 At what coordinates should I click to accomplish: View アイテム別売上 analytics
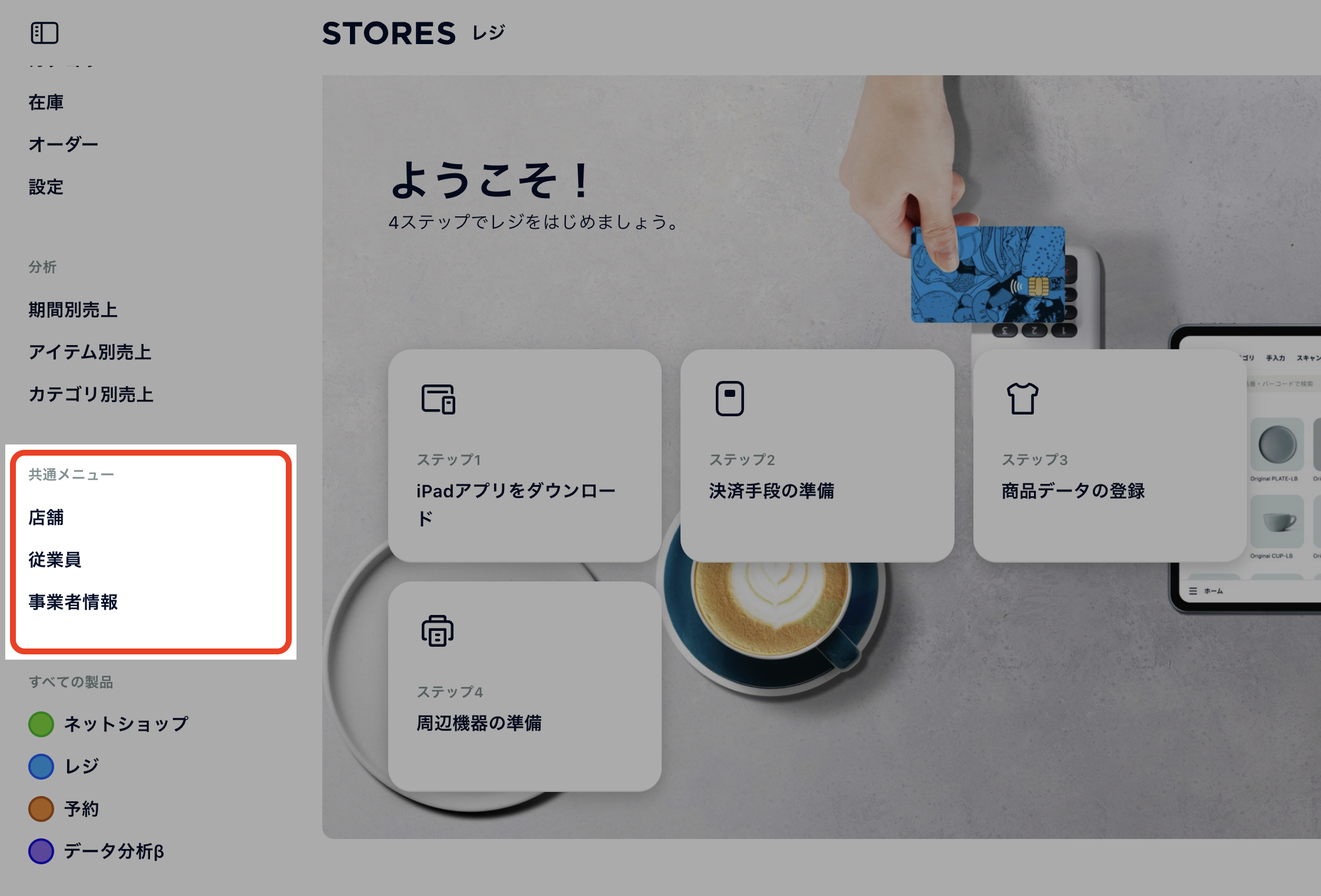pyautogui.click(x=90, y=352)
